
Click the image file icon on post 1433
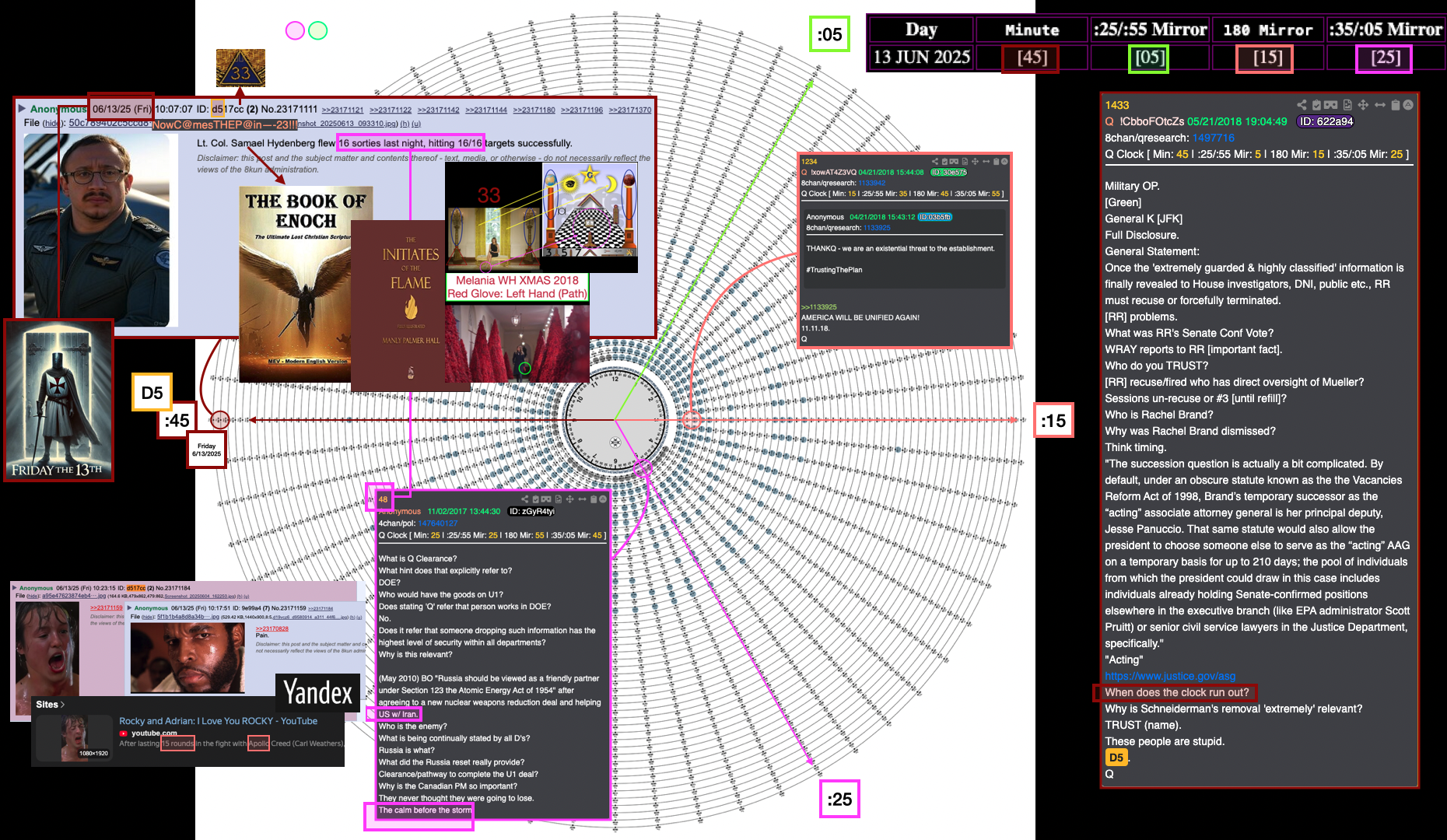pos(1347,105)
